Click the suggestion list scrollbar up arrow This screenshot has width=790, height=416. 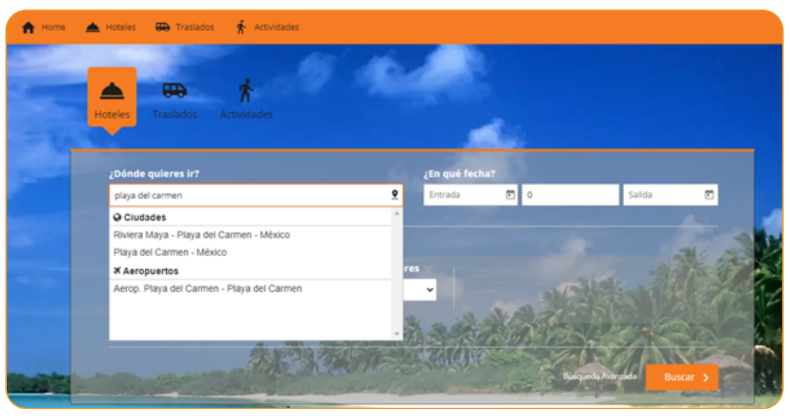click(397, 215)
